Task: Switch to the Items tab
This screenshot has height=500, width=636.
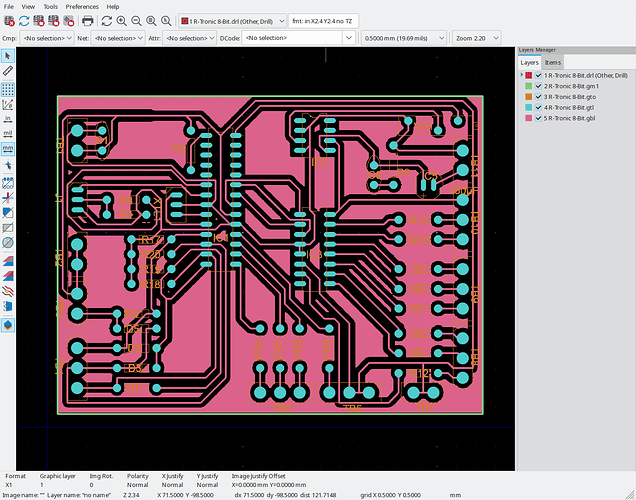Action: click(553, 62)
